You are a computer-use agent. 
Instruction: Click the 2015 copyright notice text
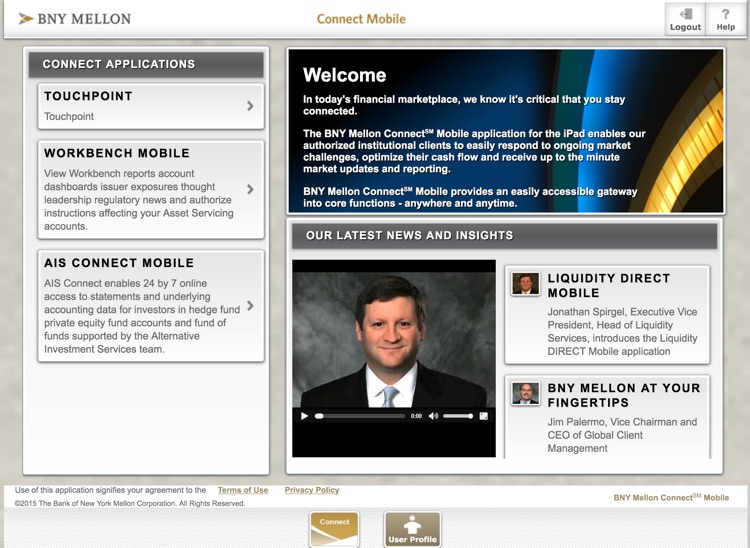130,504
